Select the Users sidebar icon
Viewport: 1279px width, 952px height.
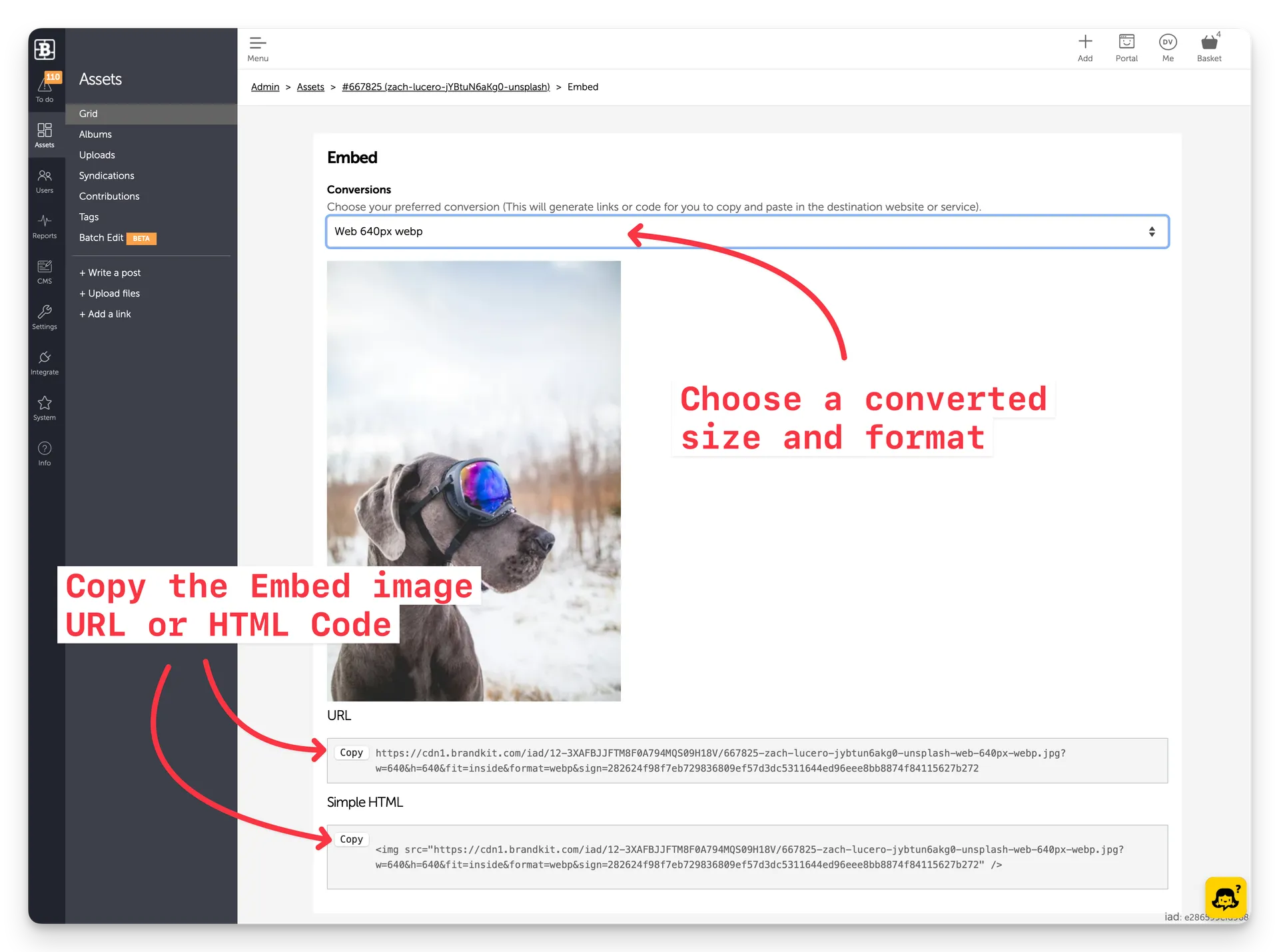[x=45, y=180]
